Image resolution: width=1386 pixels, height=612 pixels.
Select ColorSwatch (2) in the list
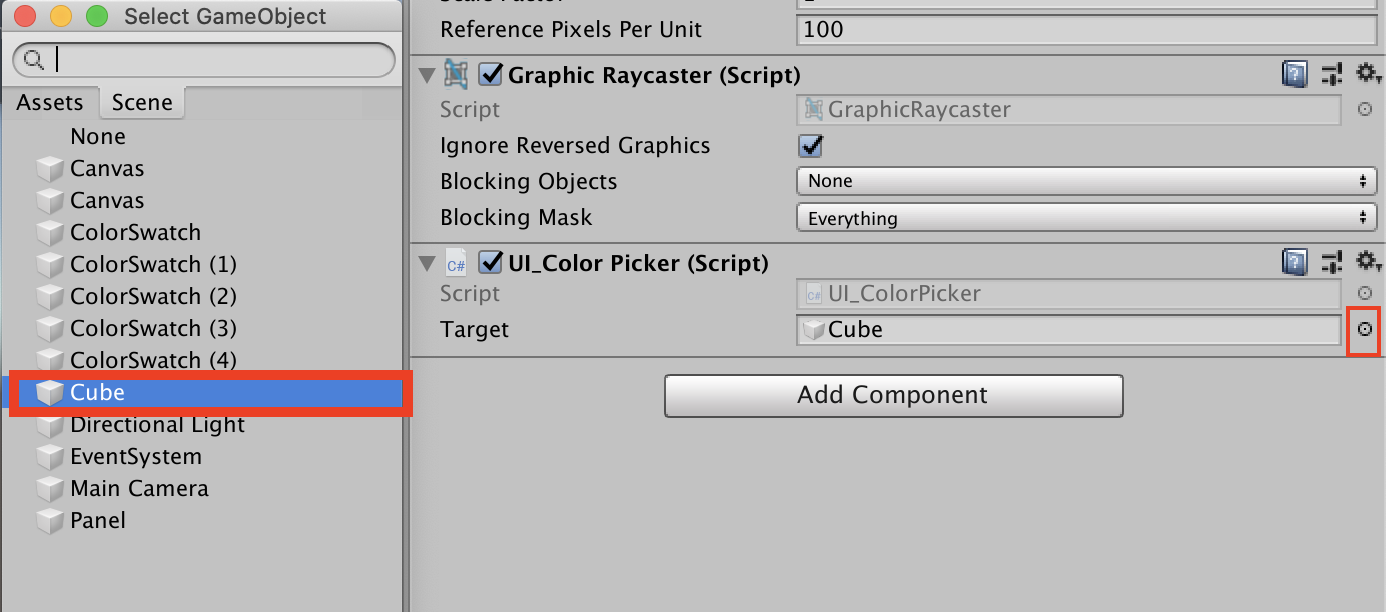(x=153, y=296)
